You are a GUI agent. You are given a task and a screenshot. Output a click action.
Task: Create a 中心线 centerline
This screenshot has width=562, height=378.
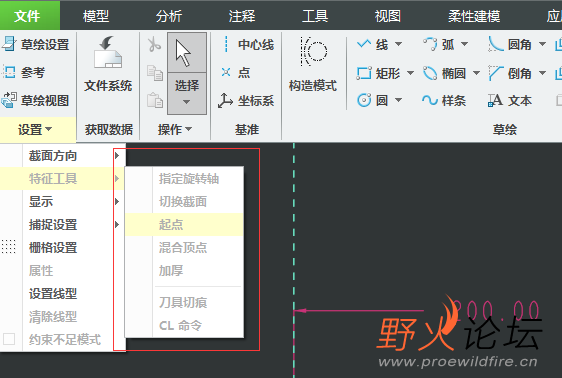click(247, 45)
